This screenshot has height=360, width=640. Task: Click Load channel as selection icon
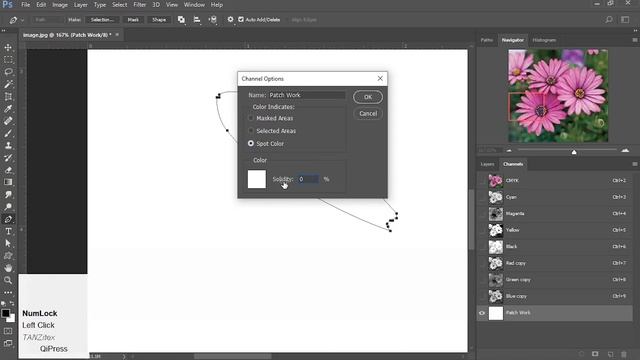point(581,354)
